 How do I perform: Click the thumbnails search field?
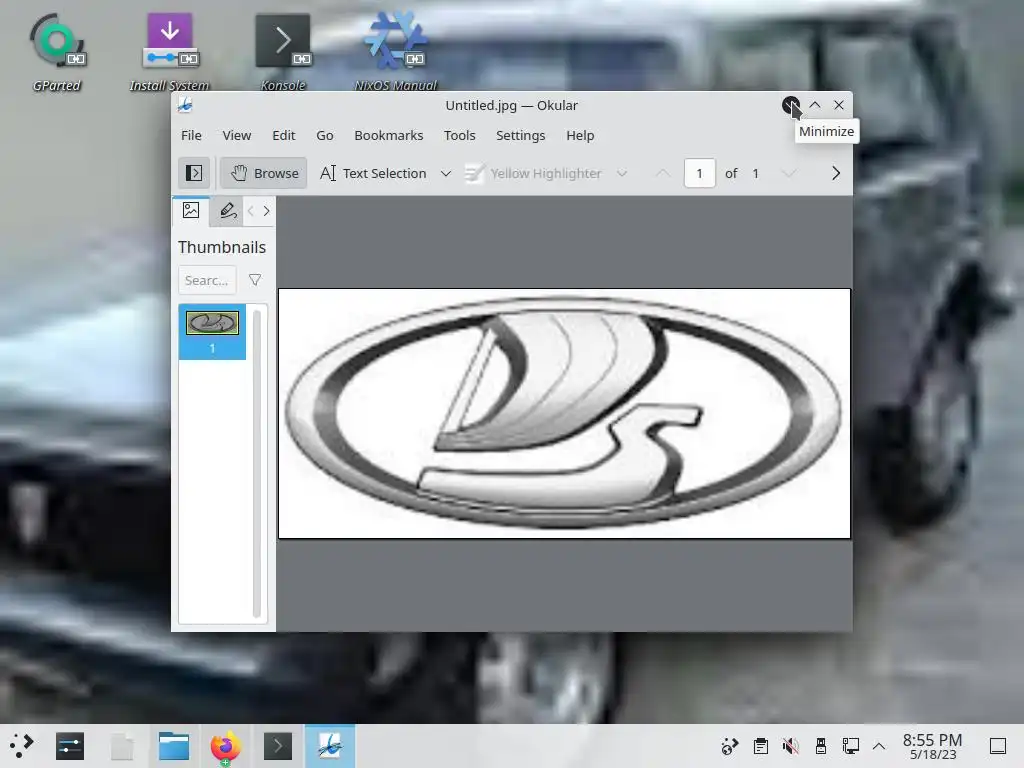[x=207, y=280]
